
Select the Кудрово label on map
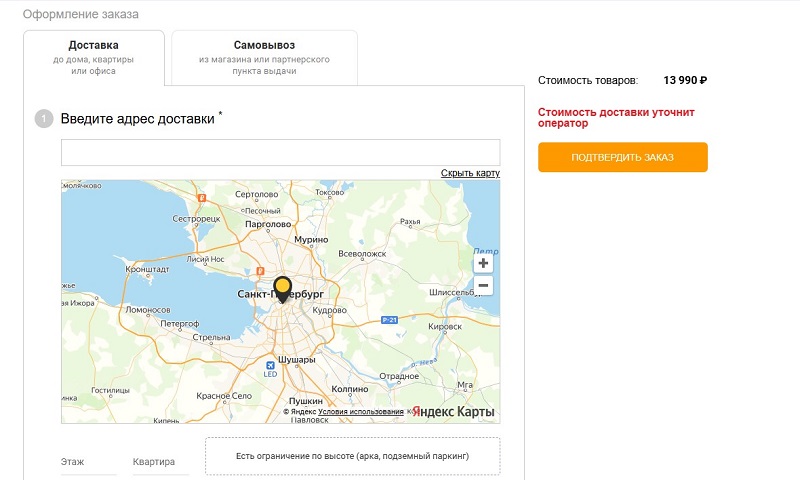pos(330,310)
